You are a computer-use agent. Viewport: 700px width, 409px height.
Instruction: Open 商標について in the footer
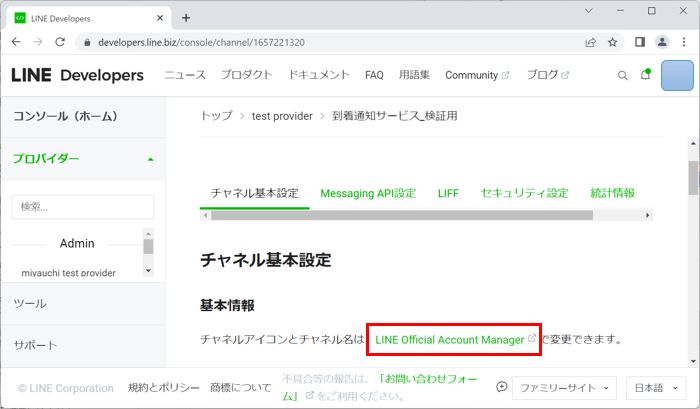pos(241,388)
